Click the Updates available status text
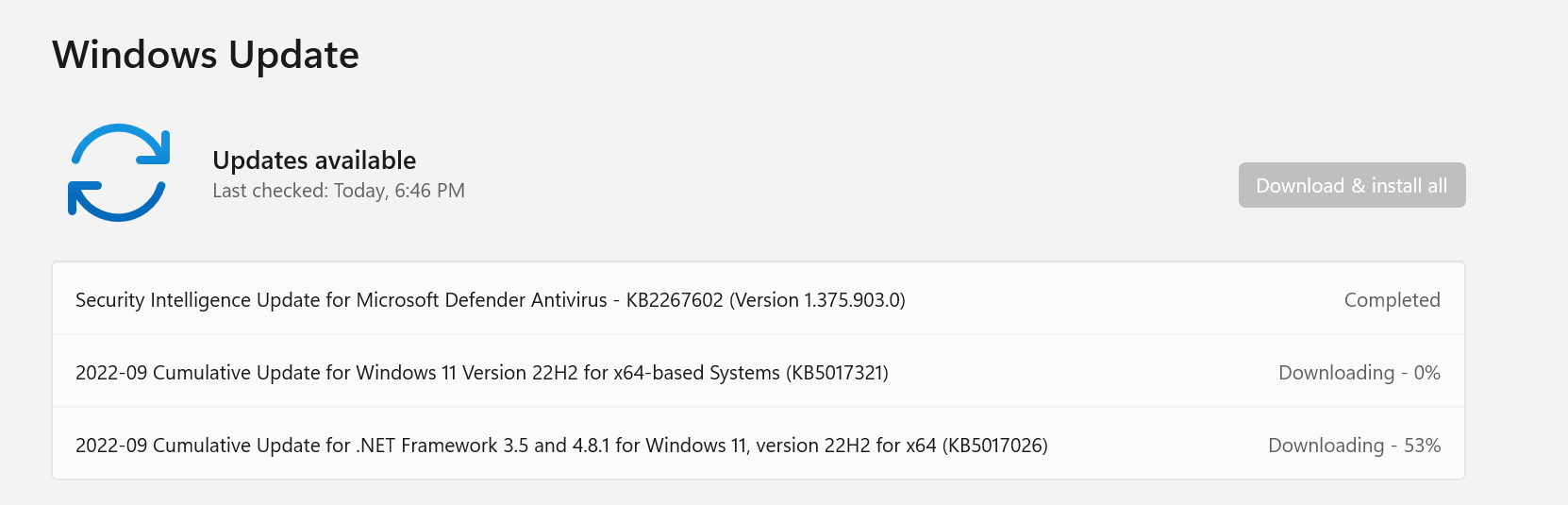Image resolution: width=1568 pixels, height=505 pixels. pyautogui.click(x=314, y=160)
